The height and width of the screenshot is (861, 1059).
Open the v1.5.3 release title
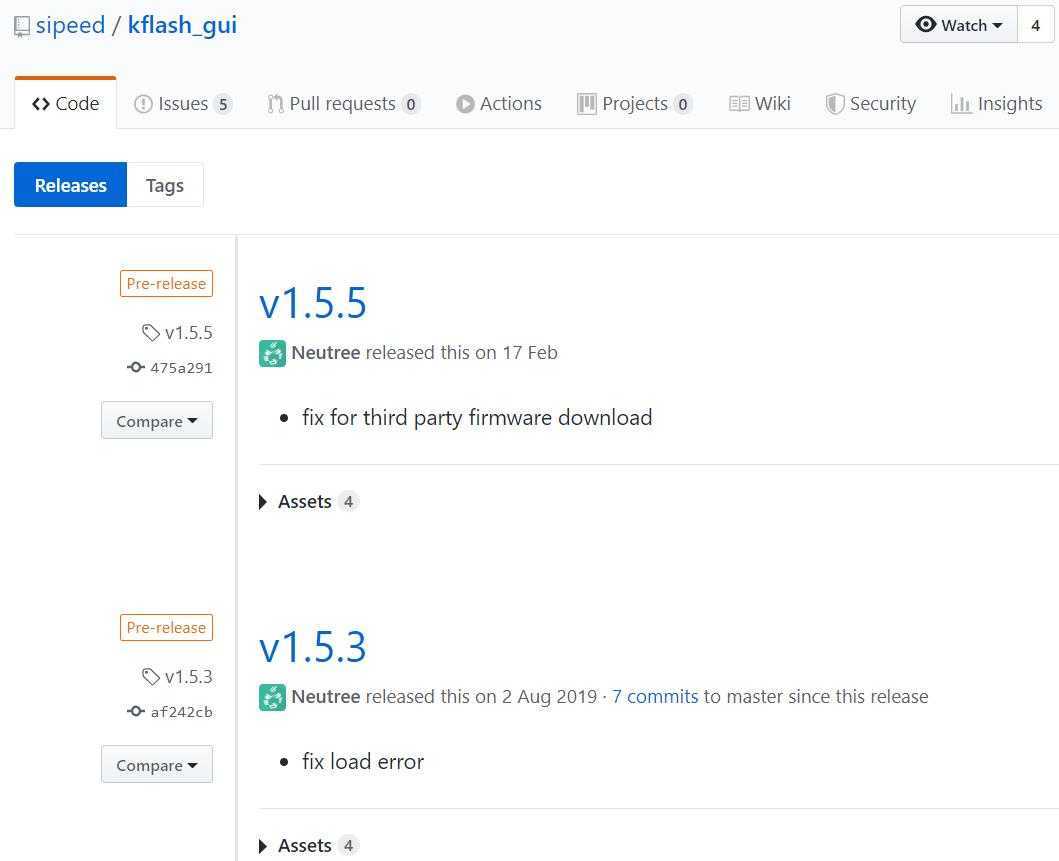click(x=313, y=646)
